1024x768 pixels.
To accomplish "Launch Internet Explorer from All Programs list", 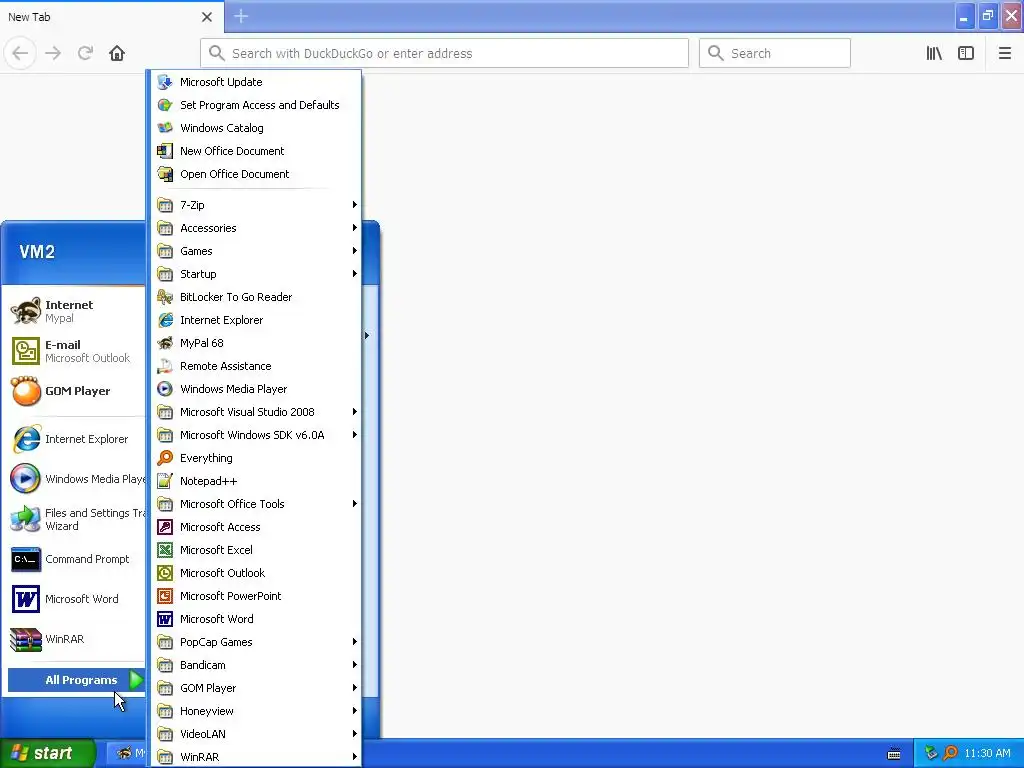I will click(x=256, y=320).
